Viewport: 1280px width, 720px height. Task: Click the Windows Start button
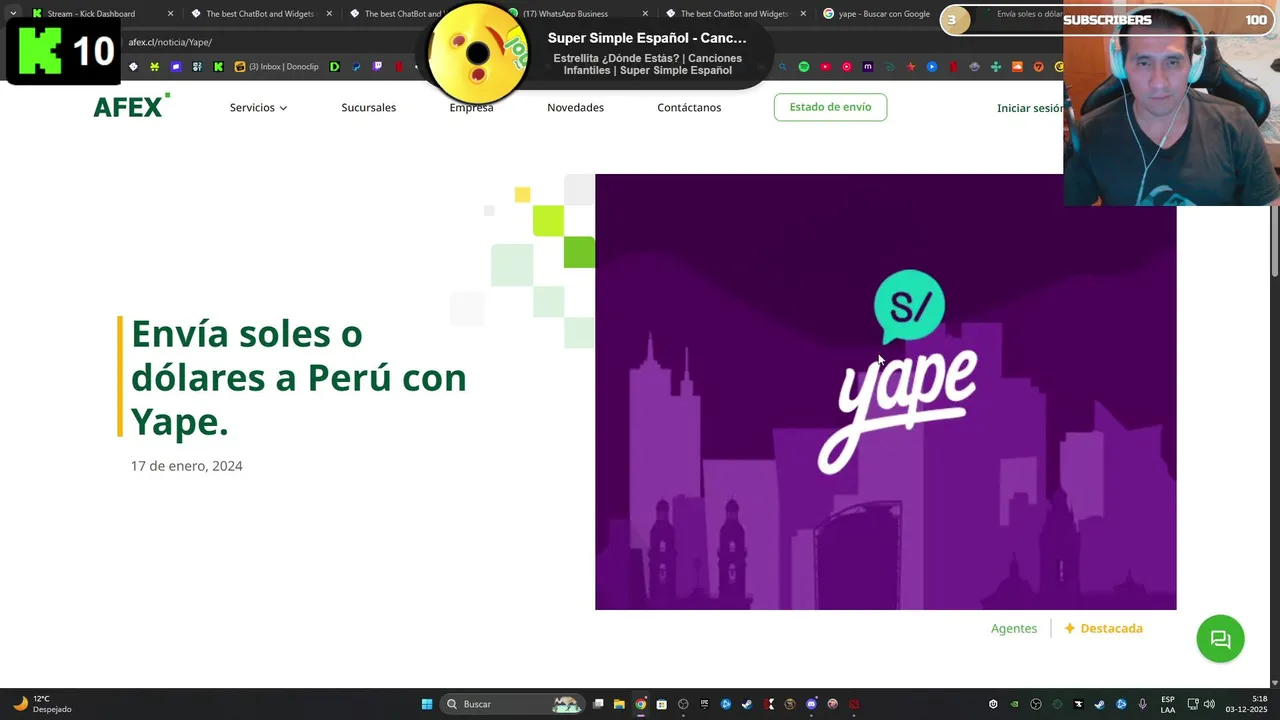pyautogui.click(x=426, y=704)
